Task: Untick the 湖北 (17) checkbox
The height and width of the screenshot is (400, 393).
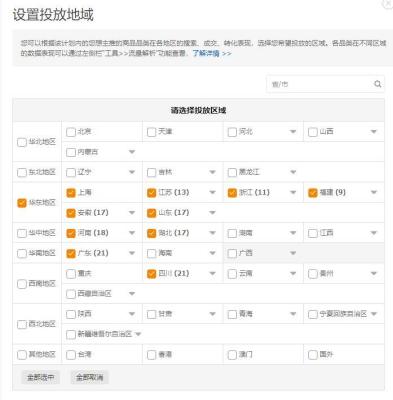Action: 151,233
